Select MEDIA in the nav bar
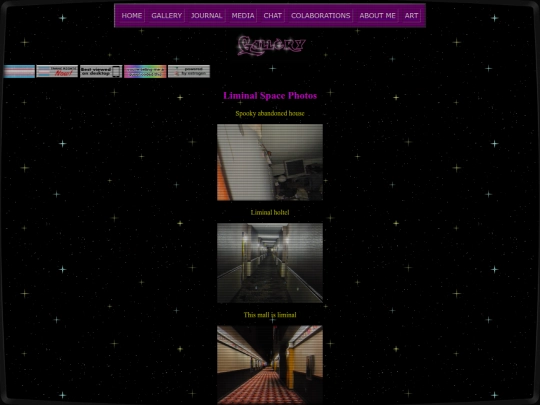 (243, 15)
